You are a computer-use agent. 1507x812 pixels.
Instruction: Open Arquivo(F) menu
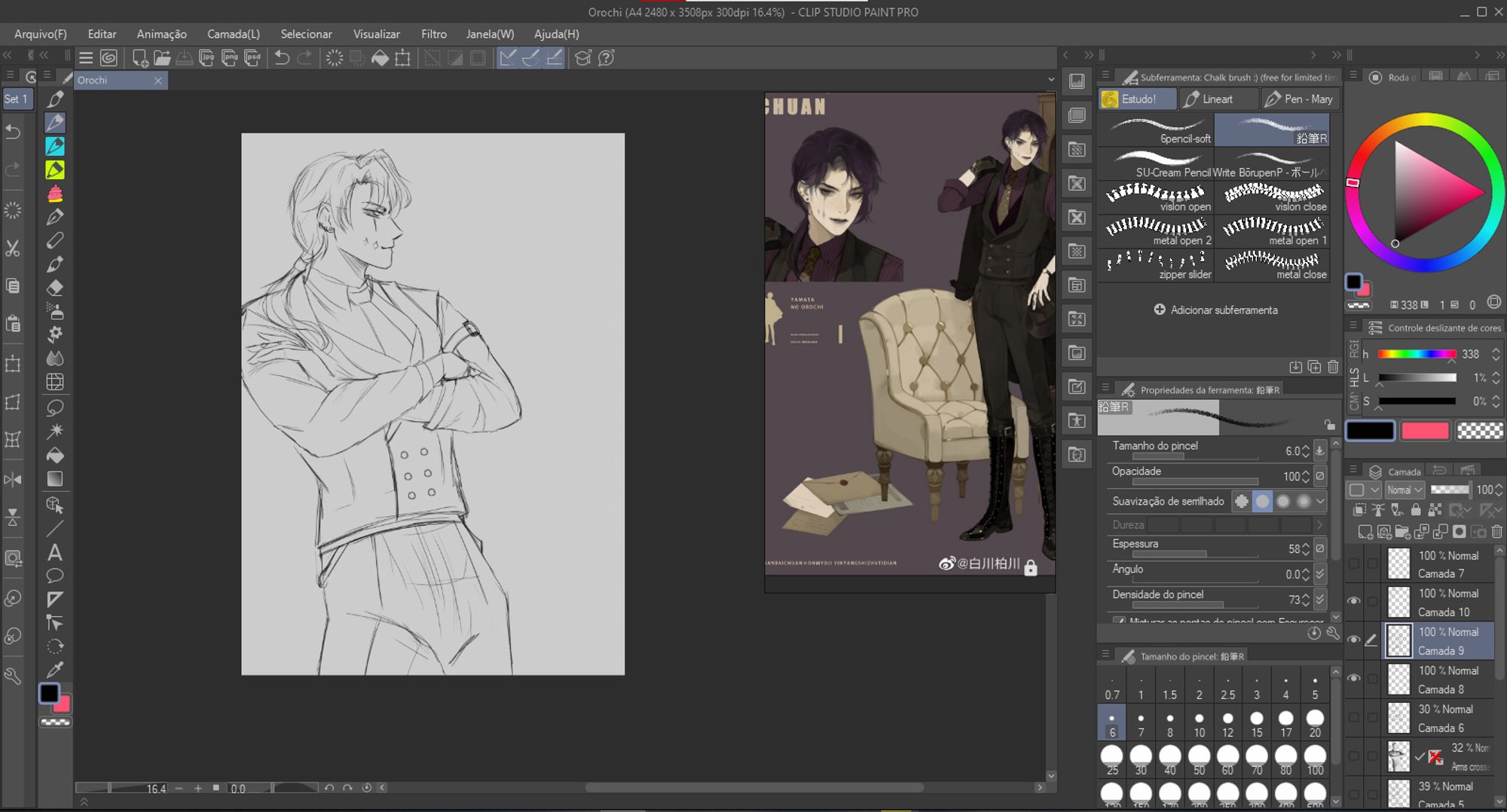tap(41, 34)
